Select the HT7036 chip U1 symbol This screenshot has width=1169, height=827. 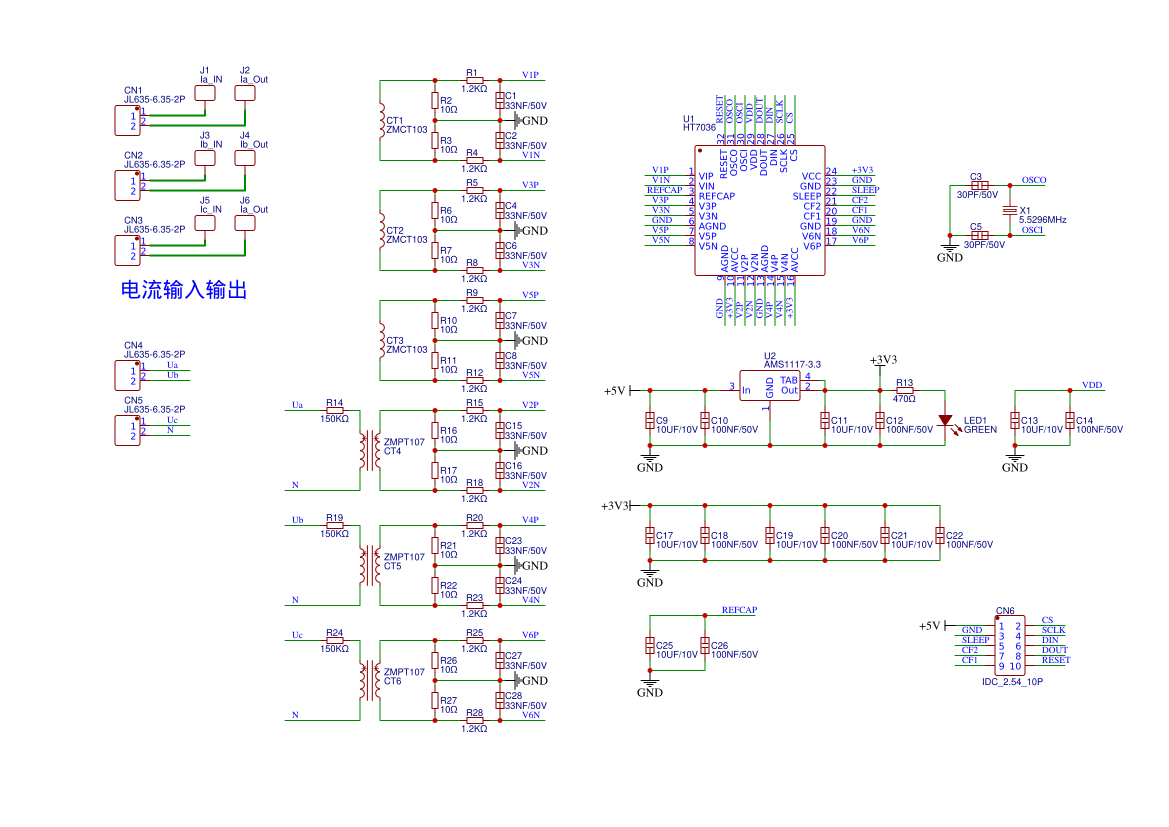[x=760, y=210]
